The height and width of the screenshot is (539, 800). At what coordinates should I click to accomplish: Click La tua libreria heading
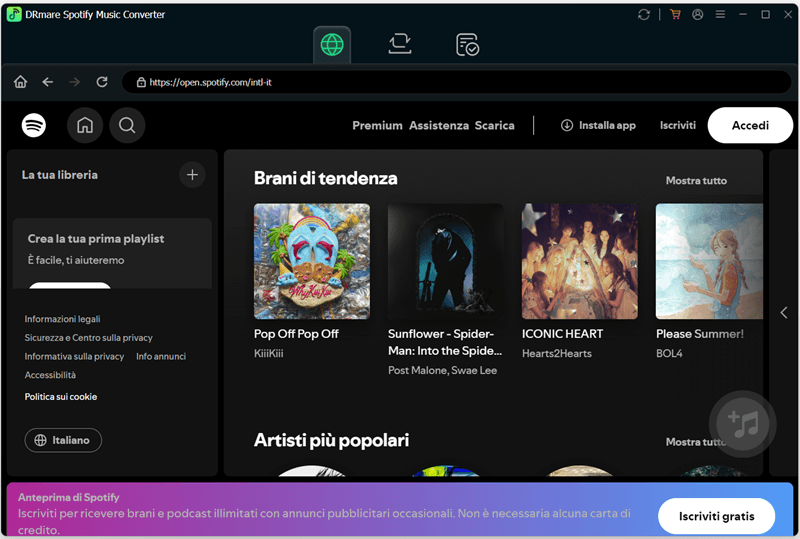click(x=60, y=175)
